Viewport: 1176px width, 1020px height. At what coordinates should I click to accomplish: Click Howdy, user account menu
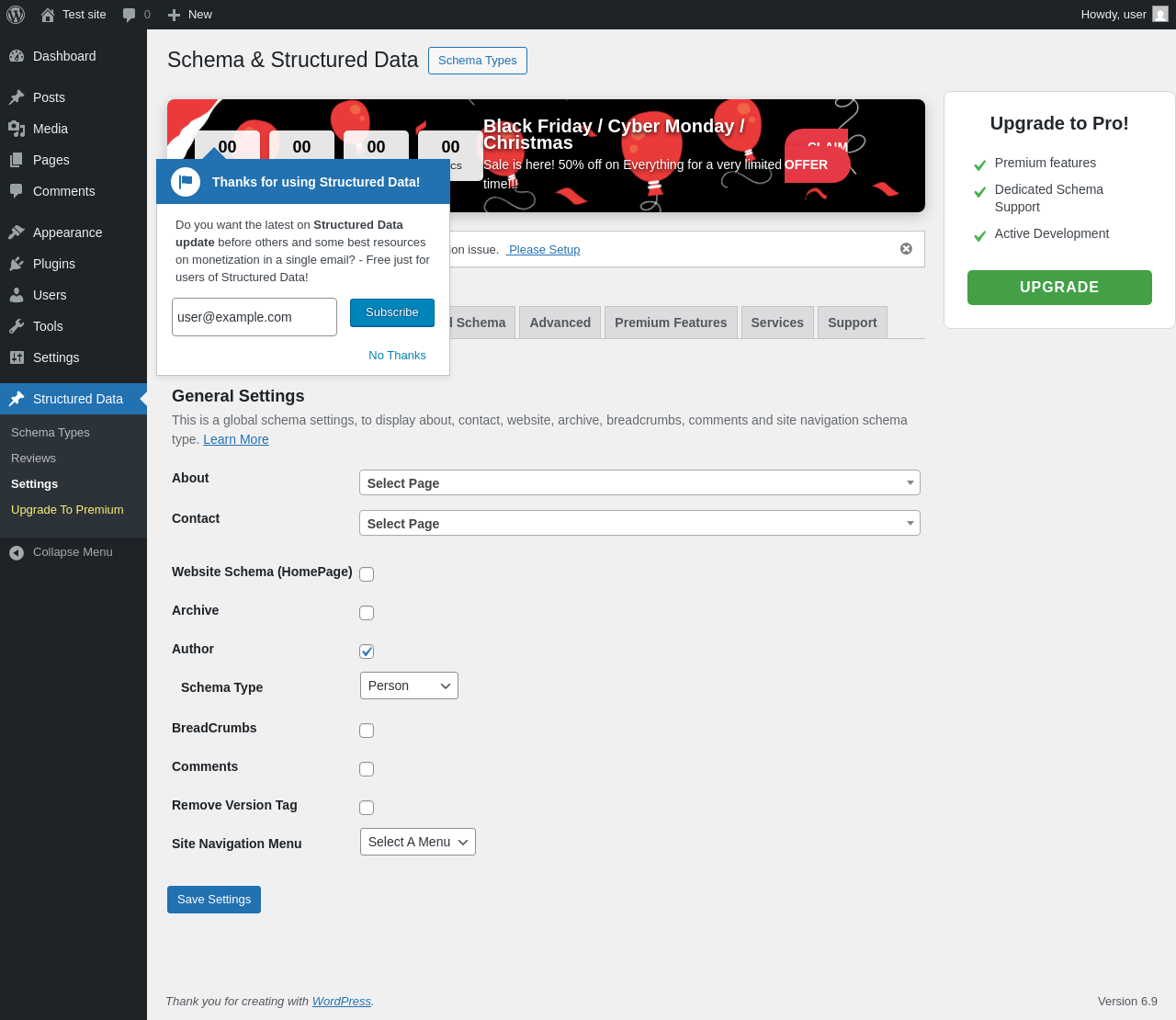pyautogui.click(x=1125, y=15)
